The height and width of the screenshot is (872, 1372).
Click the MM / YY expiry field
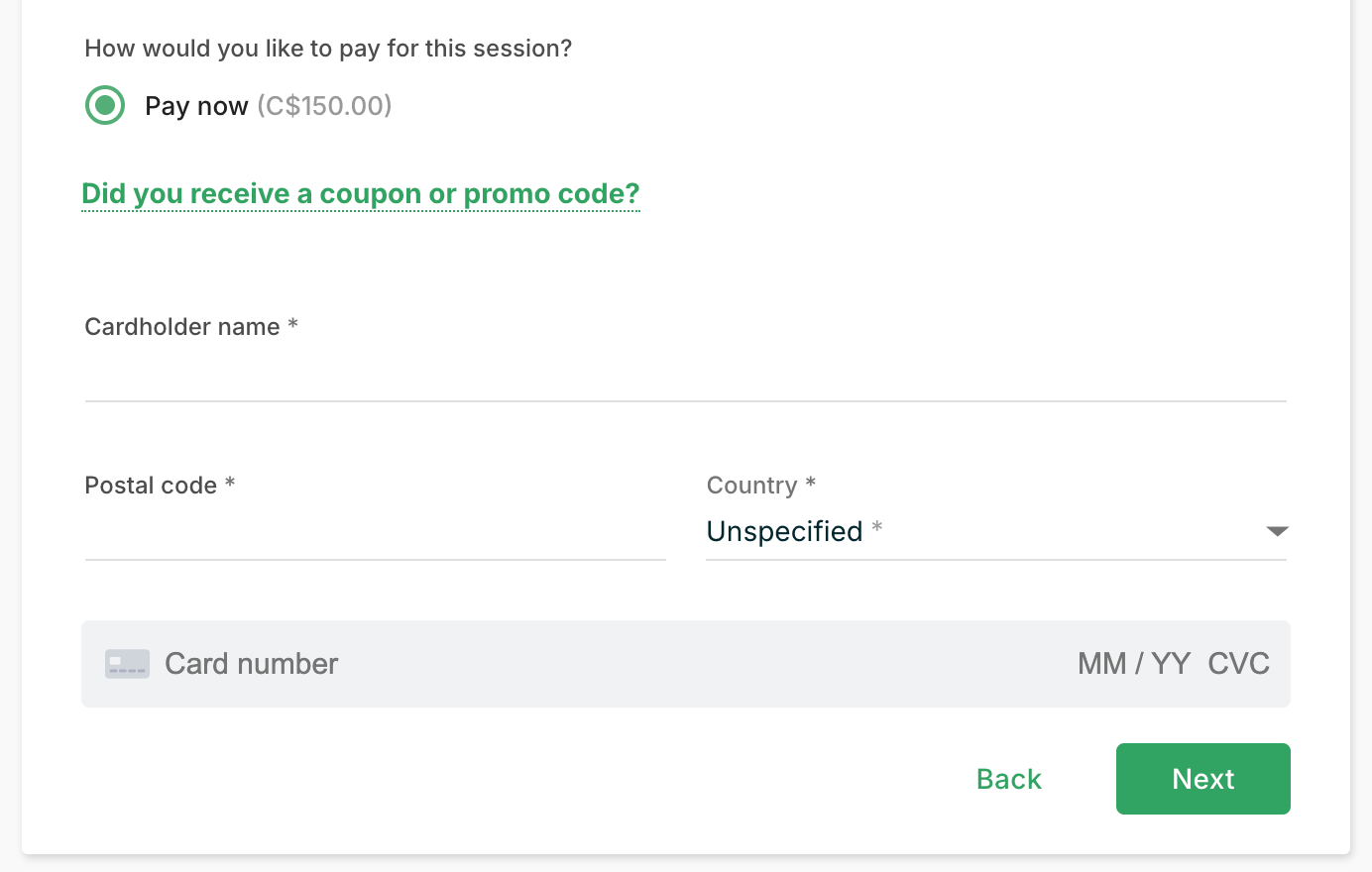tap(1134, 664)
